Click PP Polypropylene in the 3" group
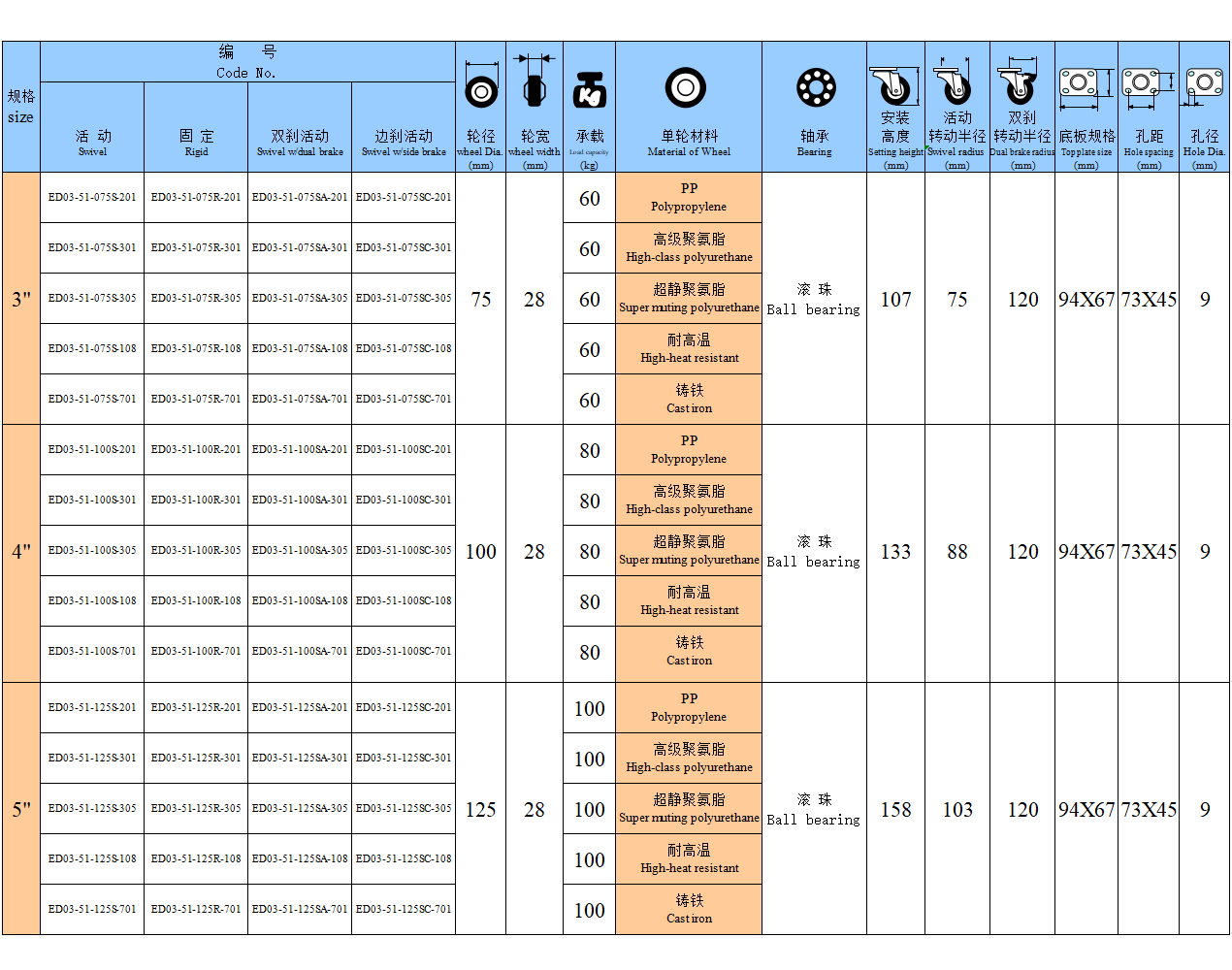The width and height of the screenshot is (1232, 970). pos(689,198)
